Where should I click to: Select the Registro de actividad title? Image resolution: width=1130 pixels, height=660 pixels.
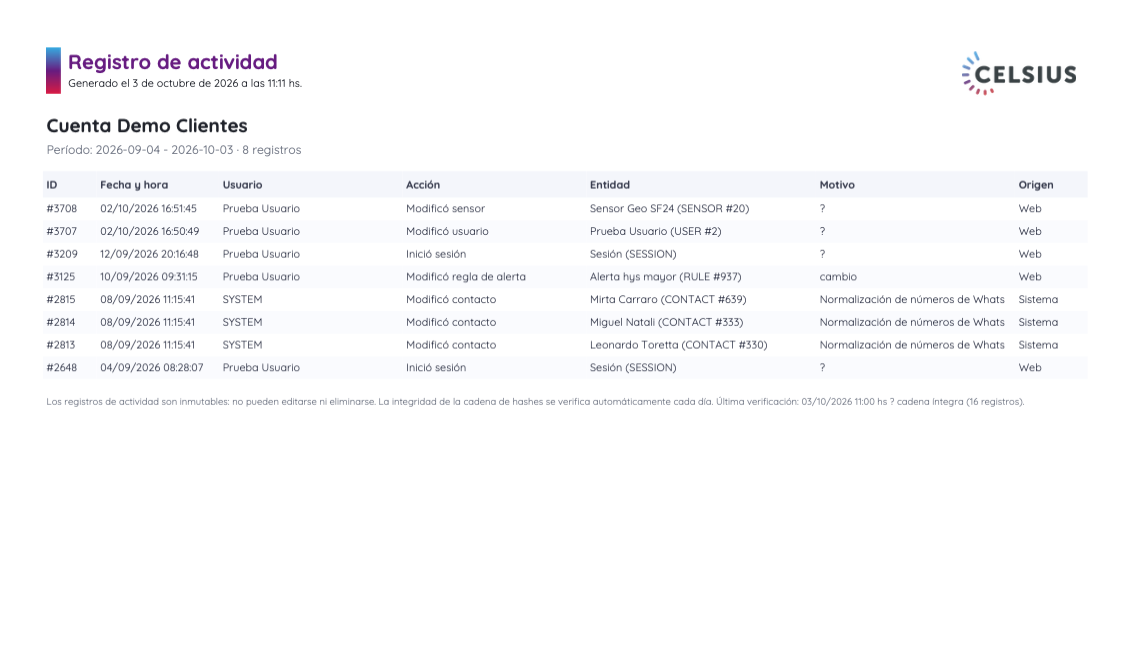tap(173, 62)
